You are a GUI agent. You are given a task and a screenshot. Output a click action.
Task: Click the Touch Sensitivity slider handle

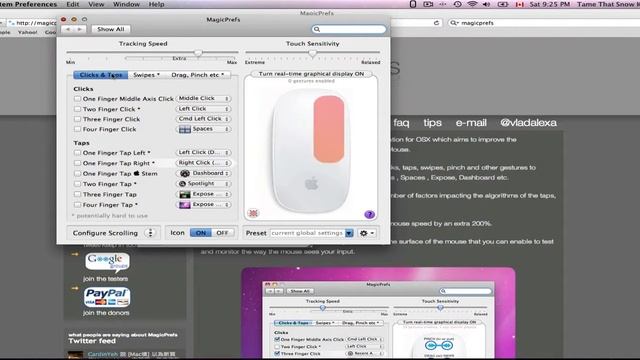click(x=313, y=53)
